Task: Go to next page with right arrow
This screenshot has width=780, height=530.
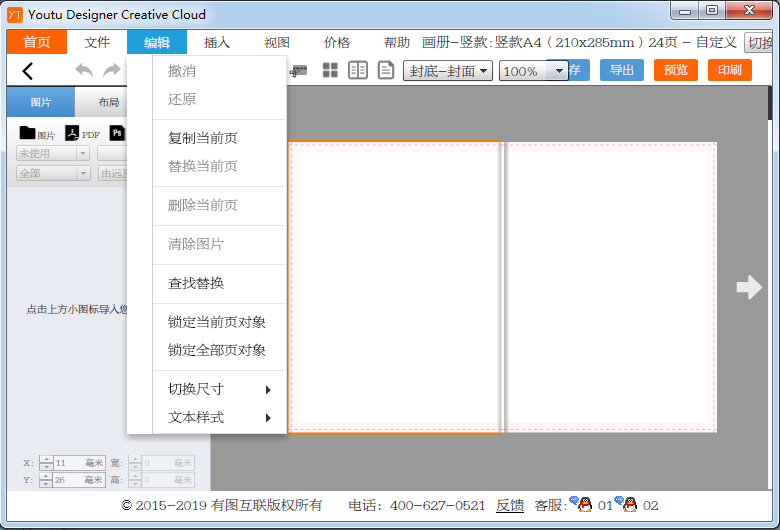Action: (x=748, y=288)
